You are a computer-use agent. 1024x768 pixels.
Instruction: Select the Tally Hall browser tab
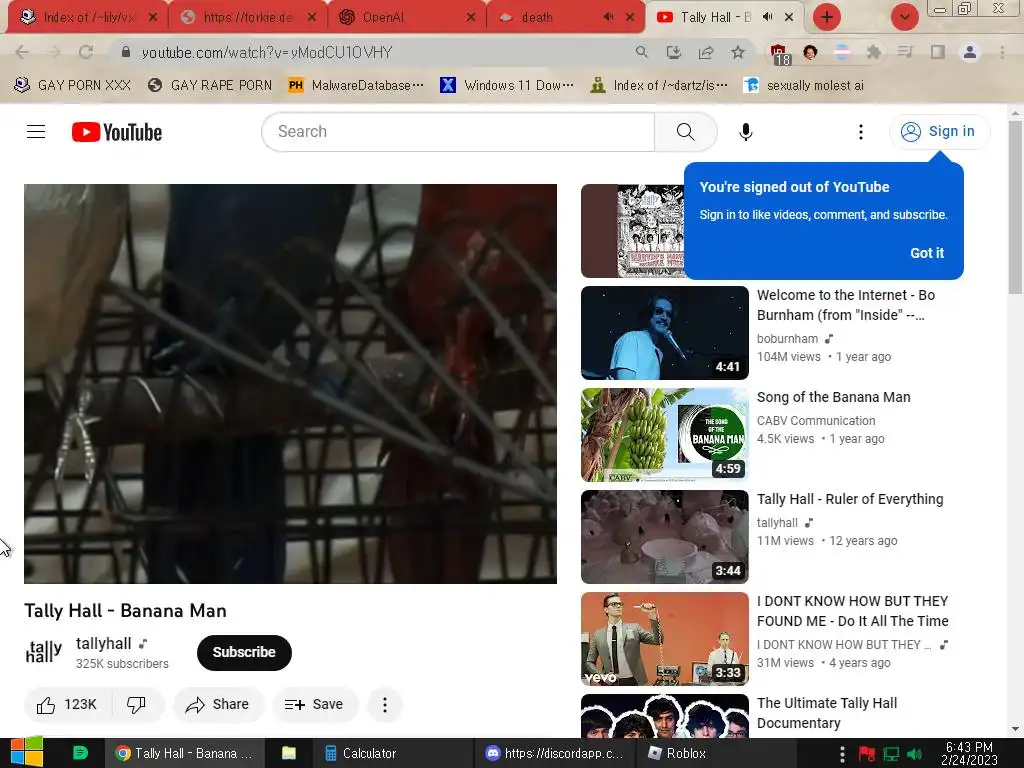point(725,17)
